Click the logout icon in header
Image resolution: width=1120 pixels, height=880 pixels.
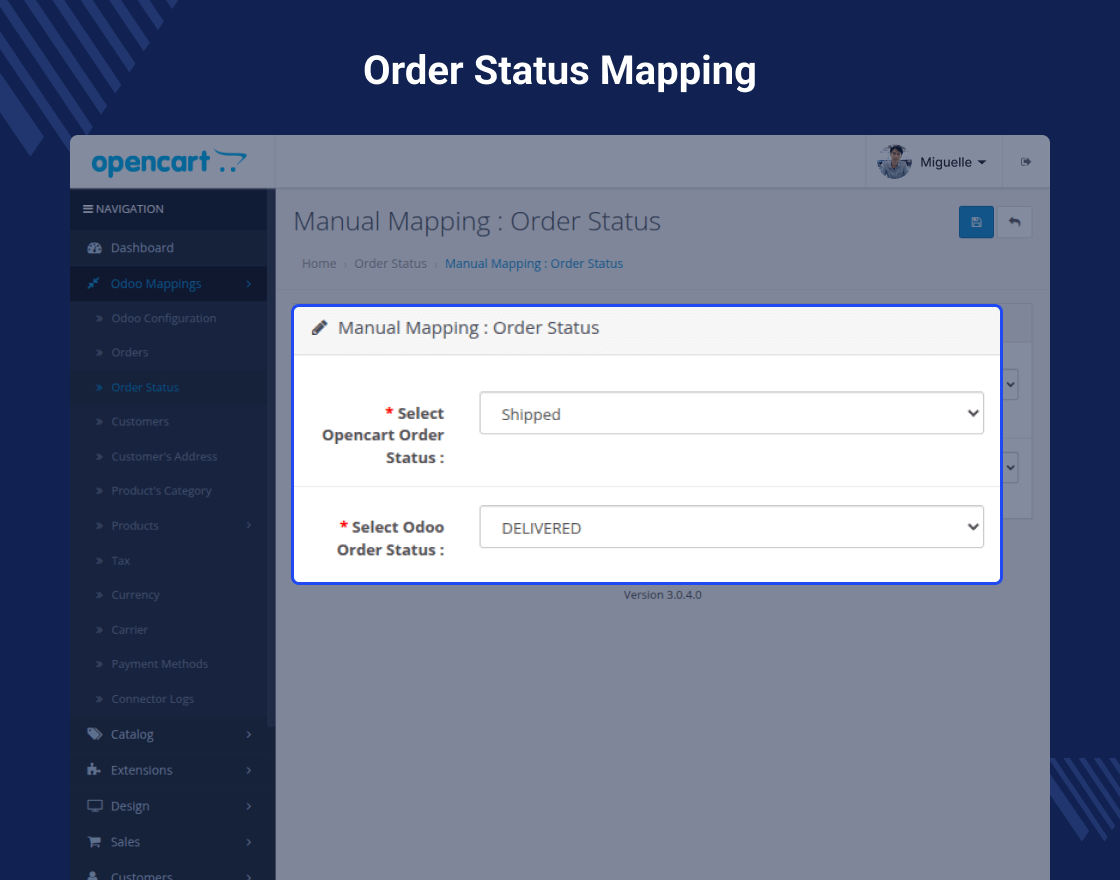tap(1026, 162)
